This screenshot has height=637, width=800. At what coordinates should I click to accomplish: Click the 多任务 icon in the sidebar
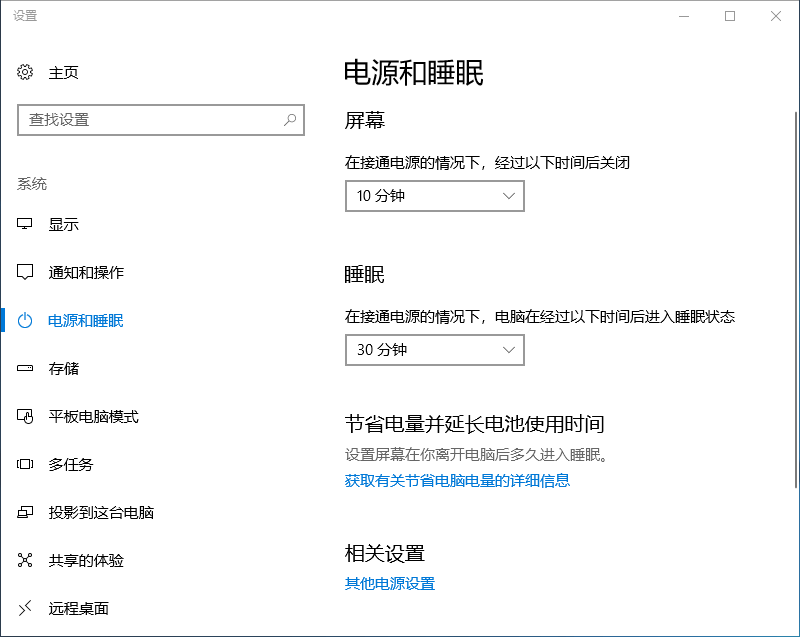26,464
